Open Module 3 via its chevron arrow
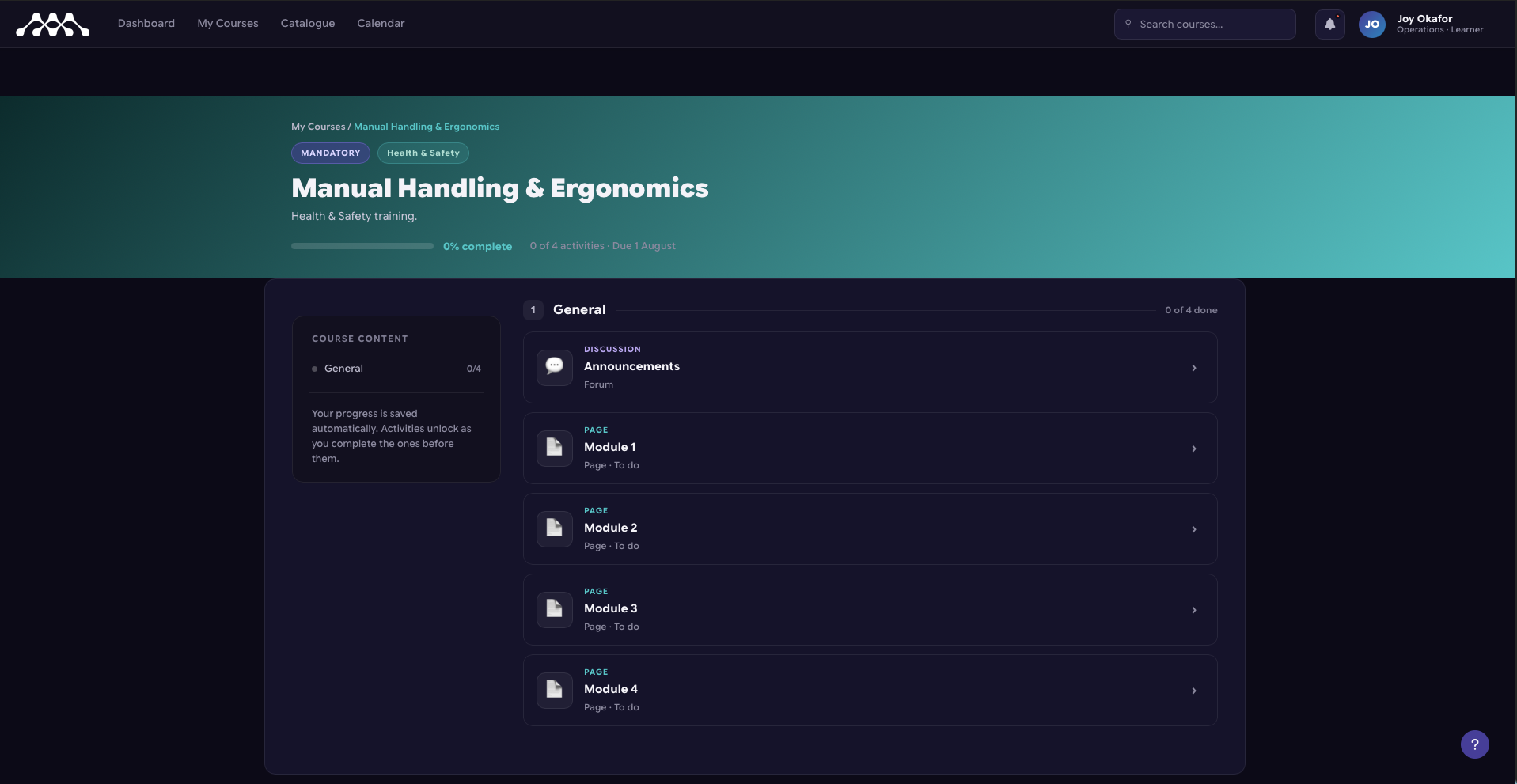Viewport: 1517px width, 784px height. 1194,610
